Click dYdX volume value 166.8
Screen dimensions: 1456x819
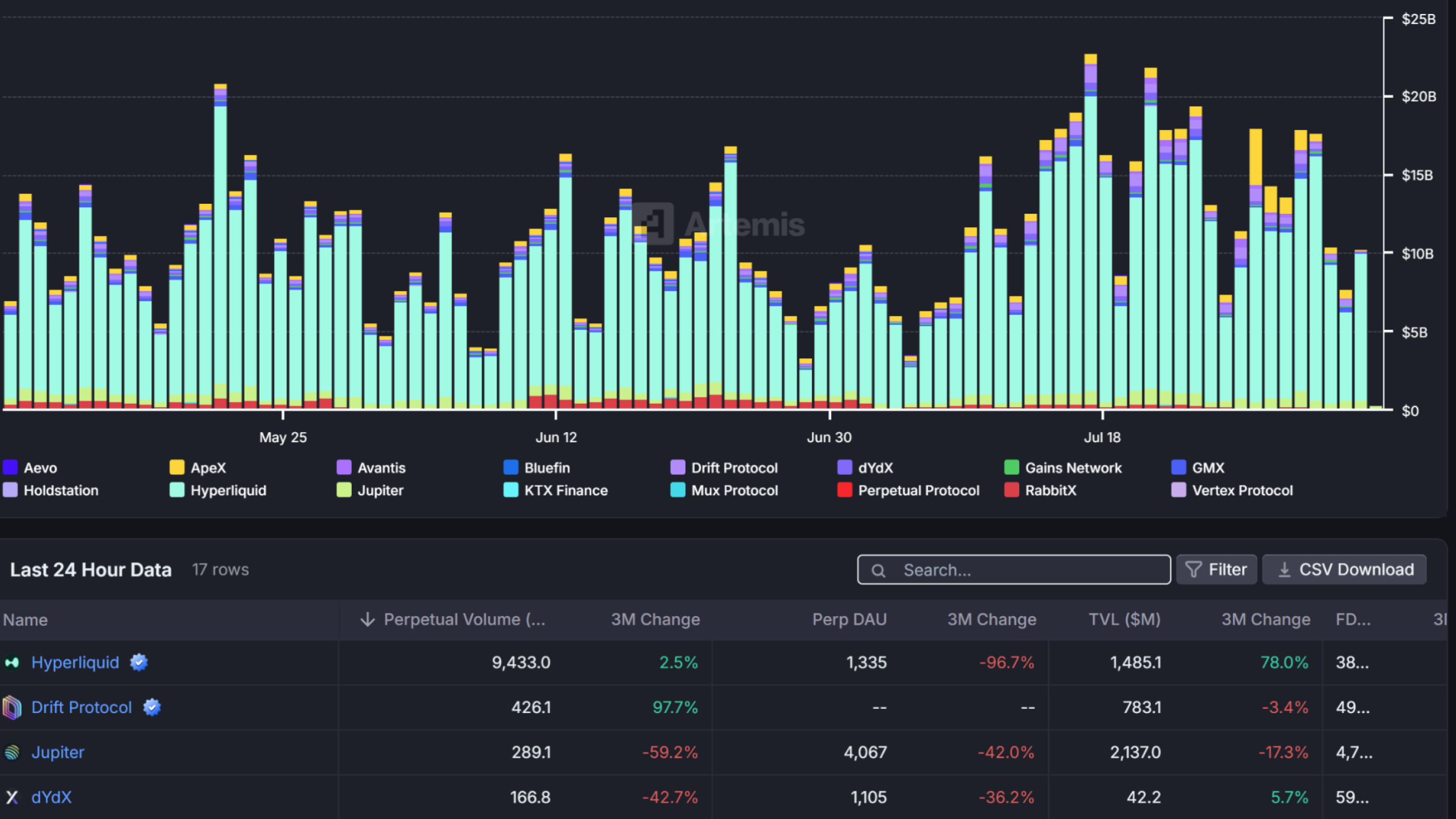tap(530, 797)
